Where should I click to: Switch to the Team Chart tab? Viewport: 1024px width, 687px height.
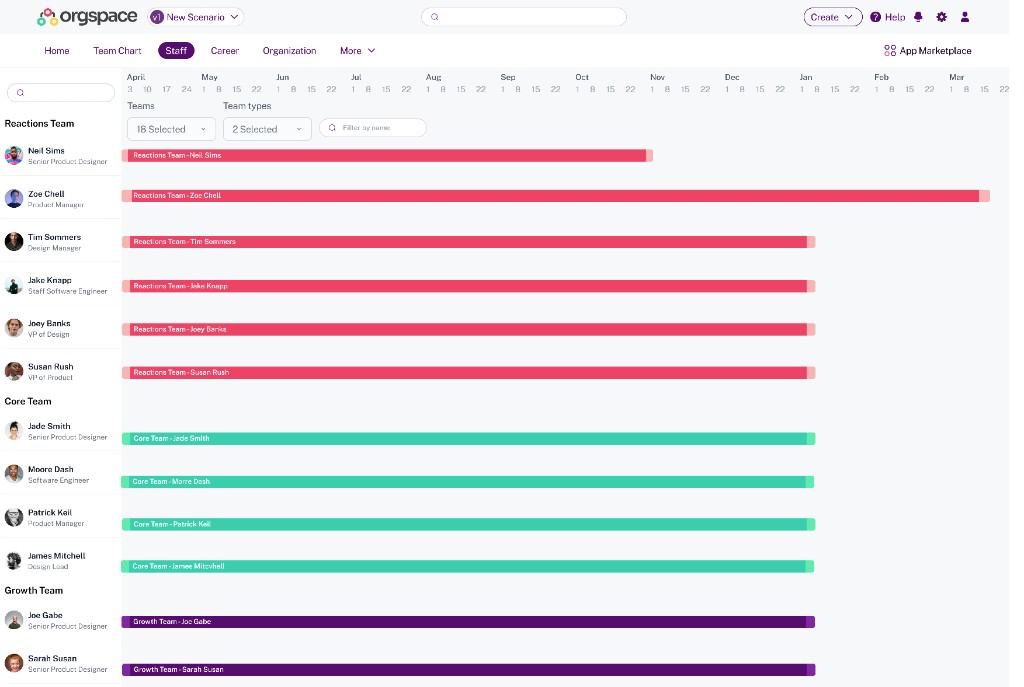(x=118, y=50)
